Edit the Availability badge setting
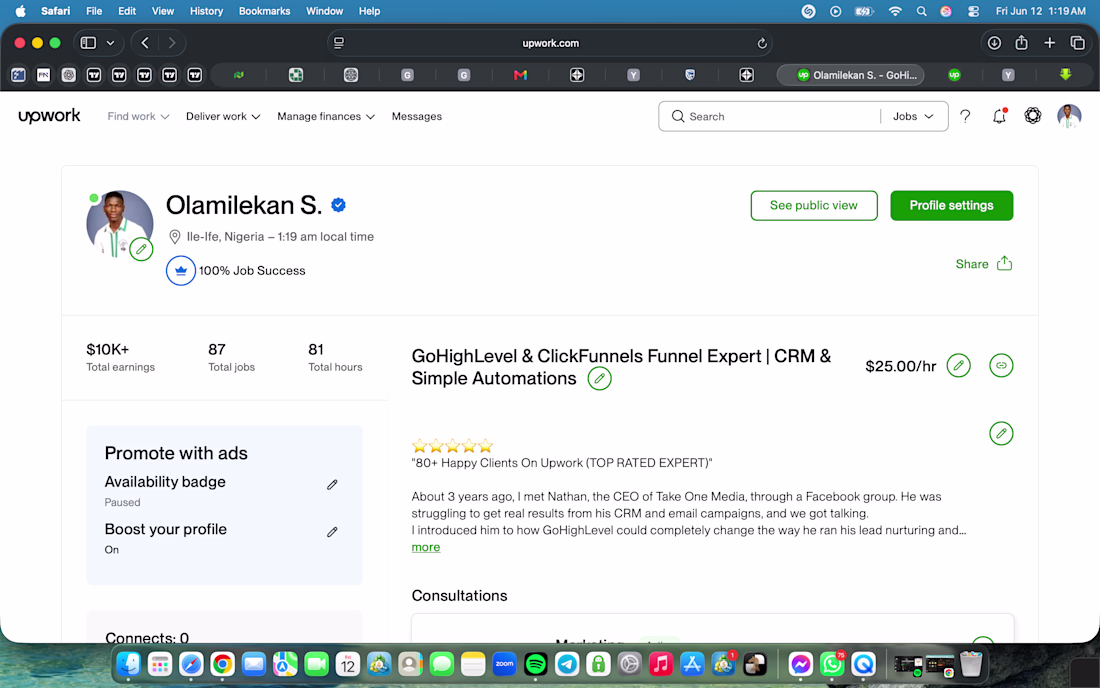This screenshot has height=688, width=1100. pos(333,485)
